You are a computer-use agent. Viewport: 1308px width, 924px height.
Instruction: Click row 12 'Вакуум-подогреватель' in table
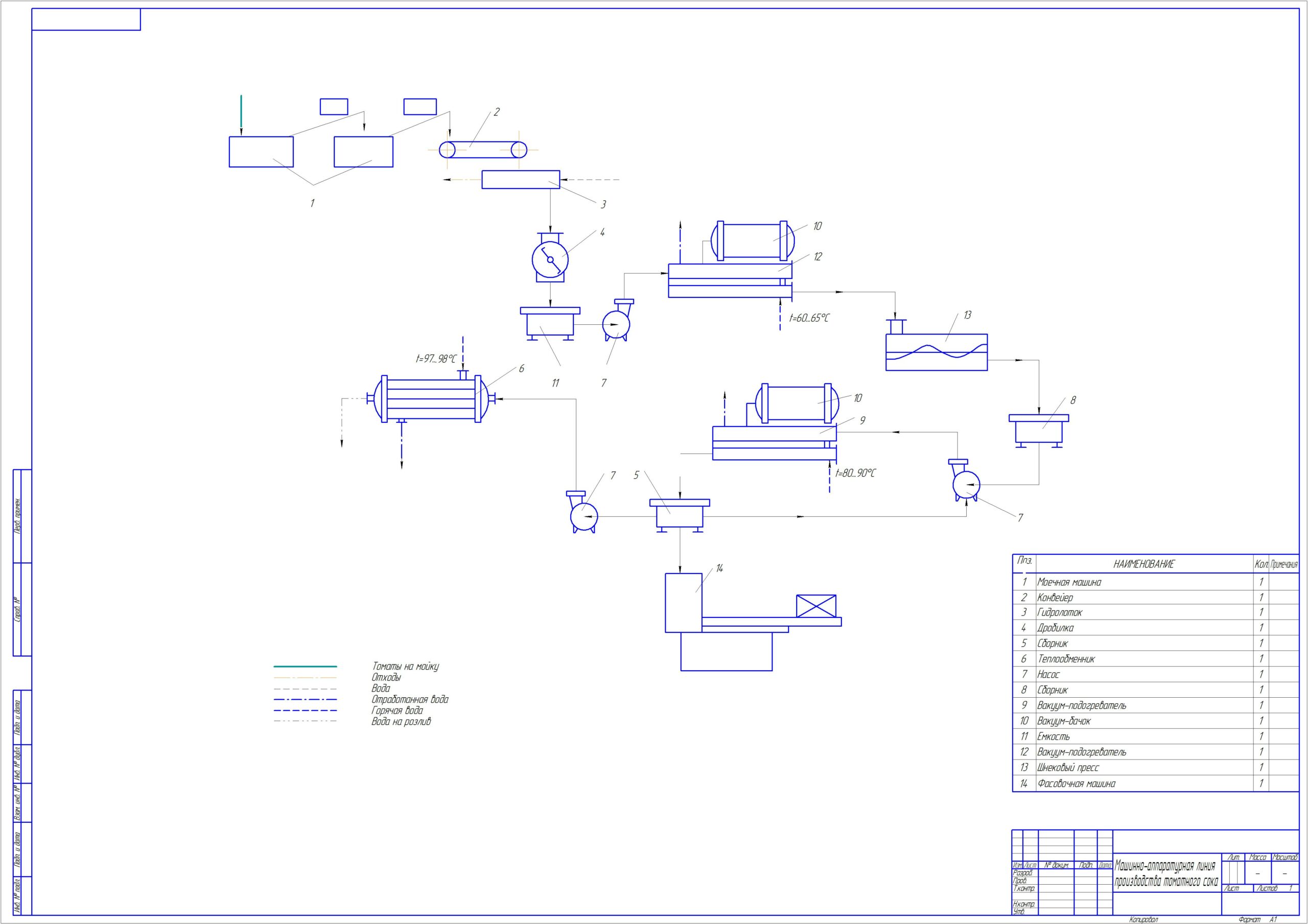[x=1155, y=752]
